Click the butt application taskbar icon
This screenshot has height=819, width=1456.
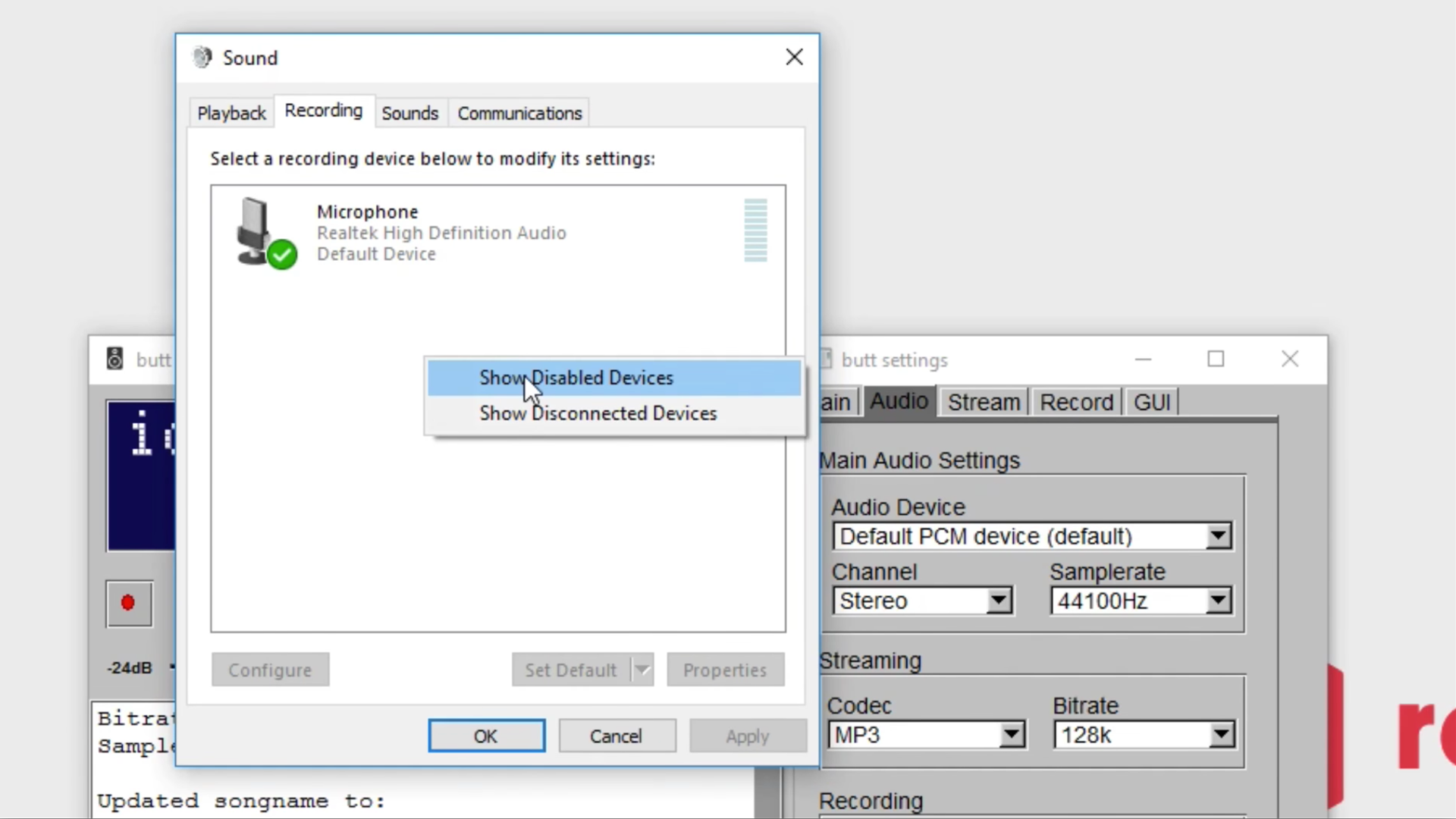[113, 359]
